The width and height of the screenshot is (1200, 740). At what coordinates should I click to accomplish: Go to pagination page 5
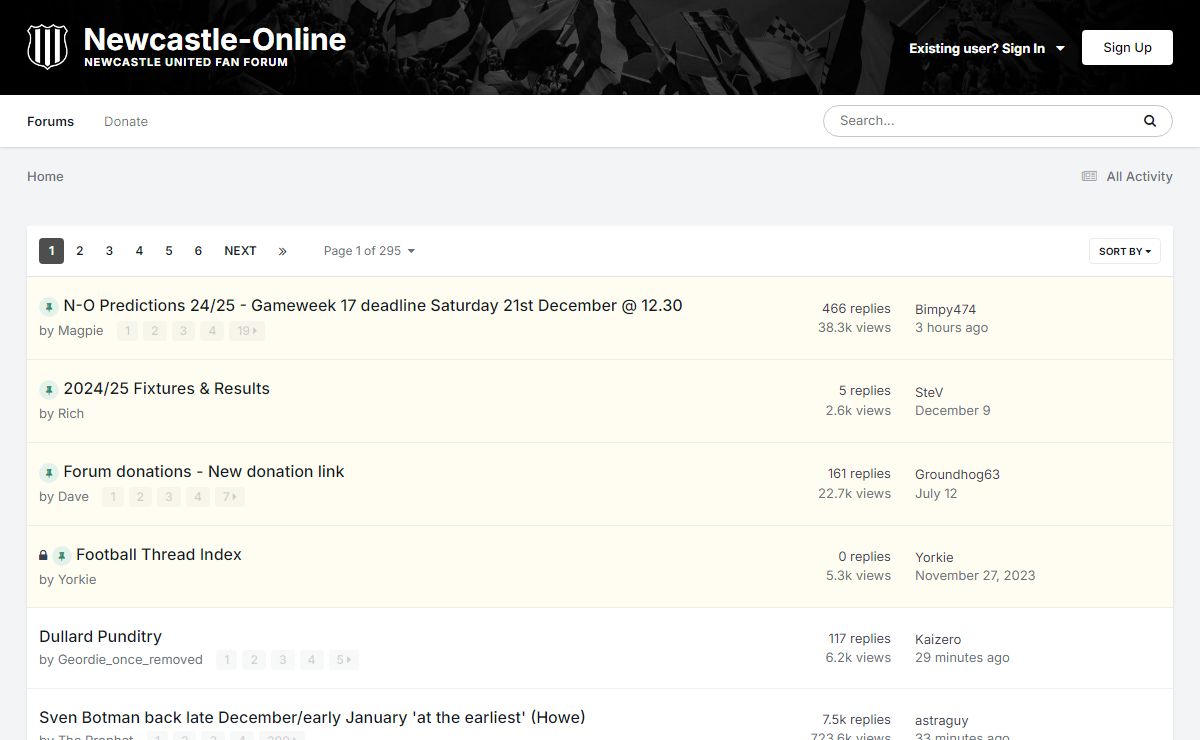(169, 251)
